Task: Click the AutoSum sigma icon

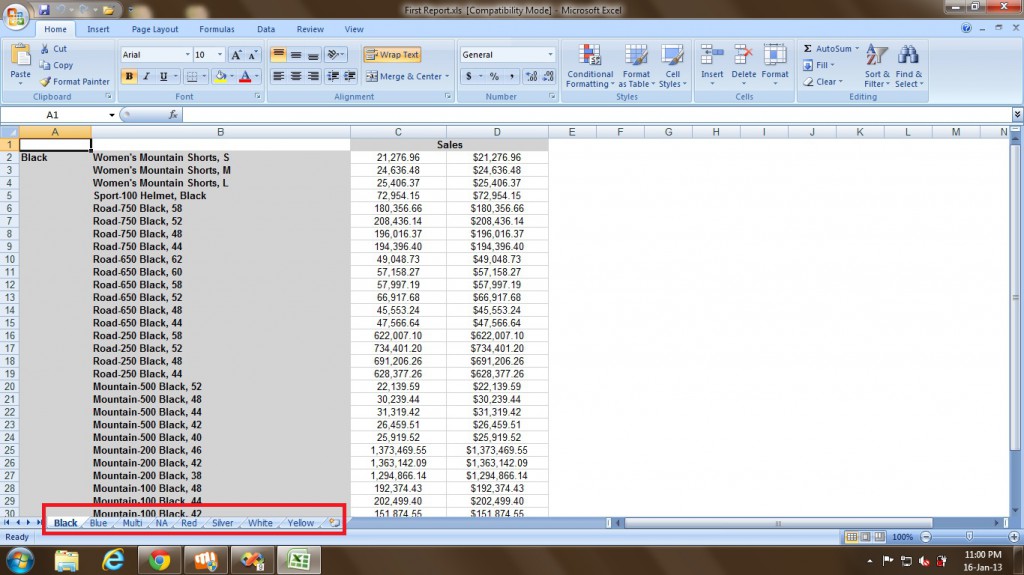Action: 808,49
